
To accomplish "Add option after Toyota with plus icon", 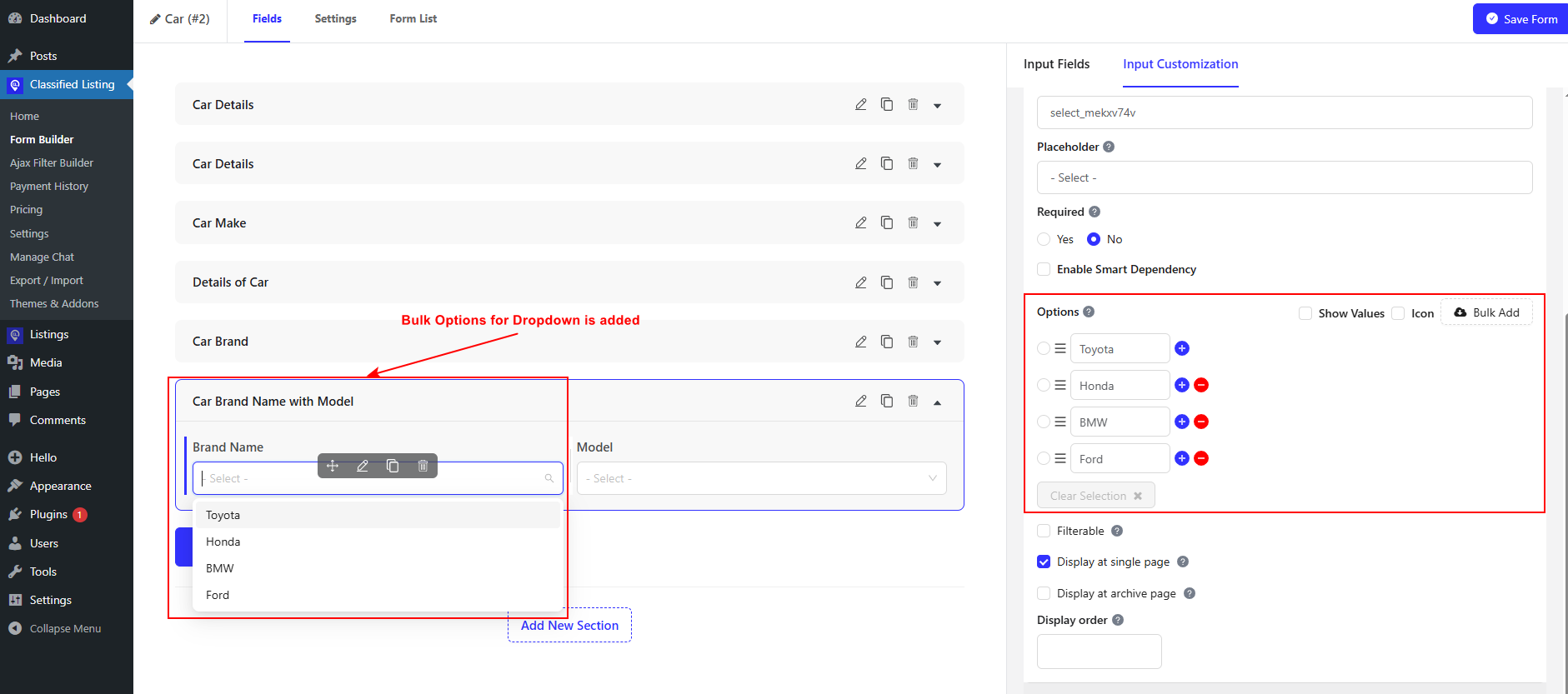I will [x=1182, y=348].
